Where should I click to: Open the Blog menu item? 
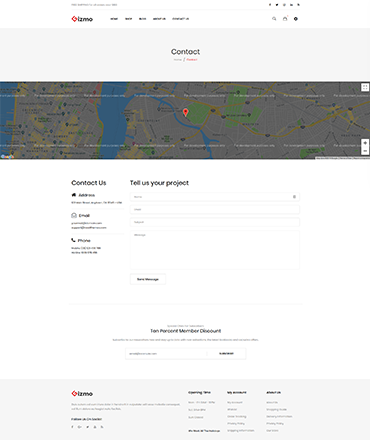click(x=142, y=19)
